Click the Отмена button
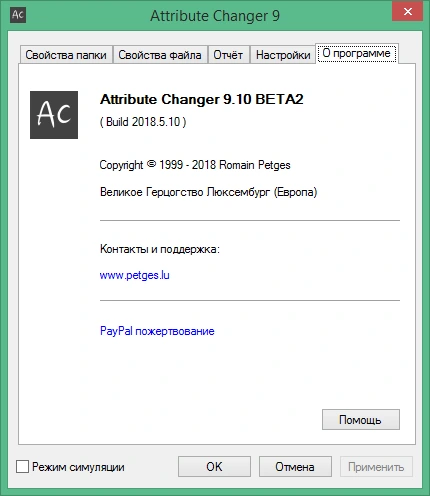Viewport: 430px width, 496px height. pos(295,467)
